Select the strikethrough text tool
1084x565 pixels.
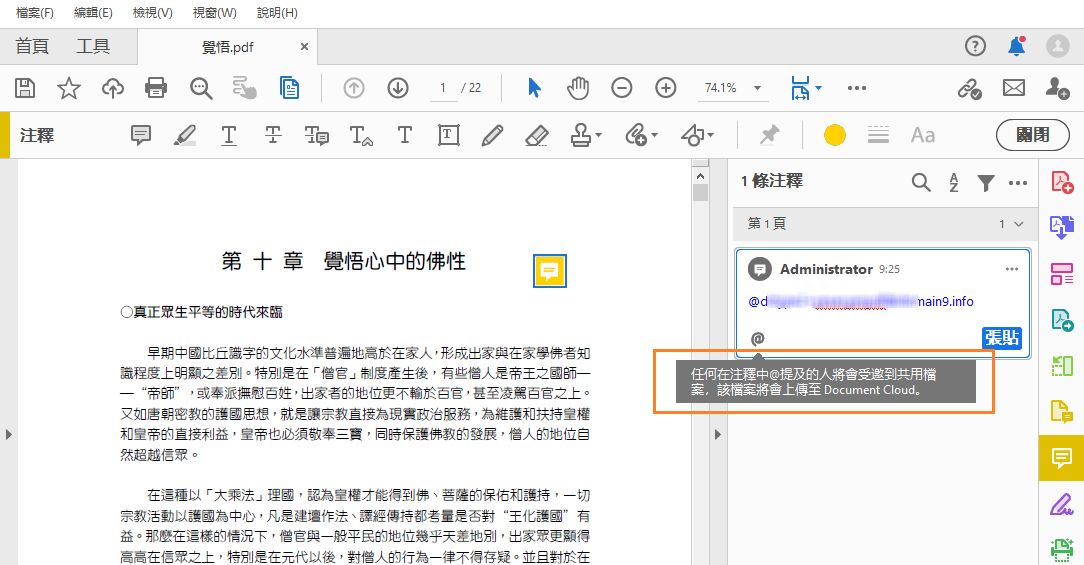coord(273,135)
